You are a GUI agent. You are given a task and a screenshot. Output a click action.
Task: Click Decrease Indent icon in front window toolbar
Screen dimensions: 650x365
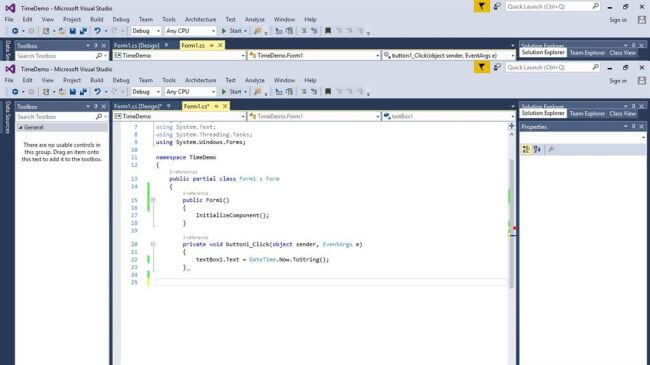[279, 92]
